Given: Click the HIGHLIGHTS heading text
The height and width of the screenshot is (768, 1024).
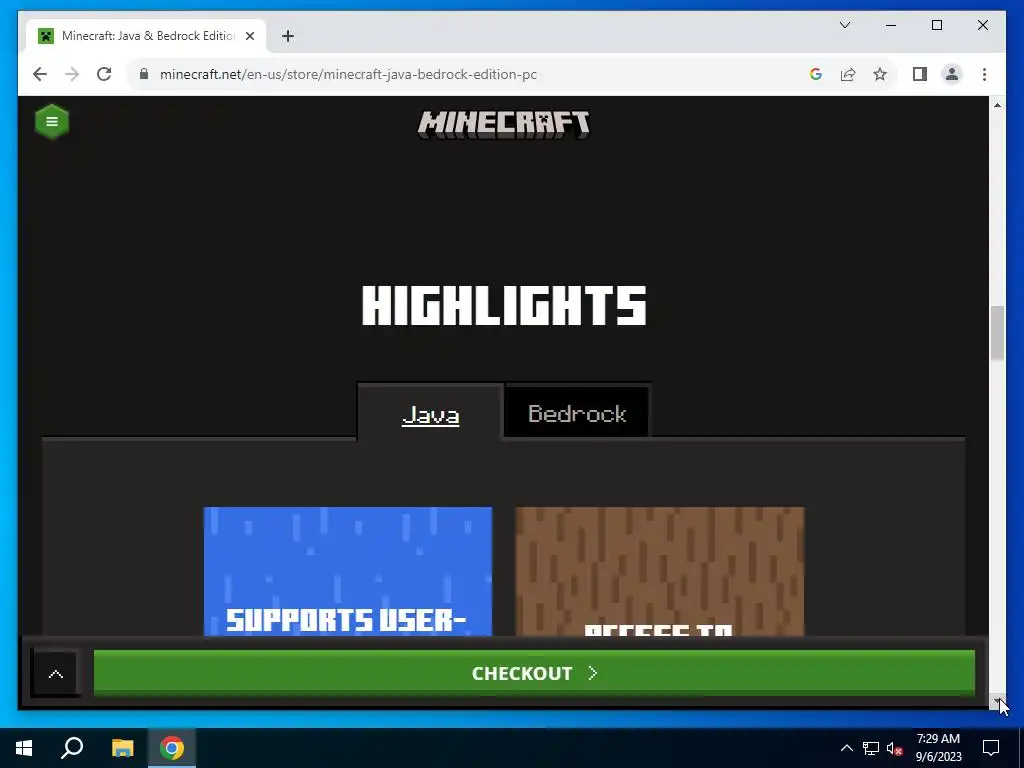Looking at the screenshot, I should point(504,306).
